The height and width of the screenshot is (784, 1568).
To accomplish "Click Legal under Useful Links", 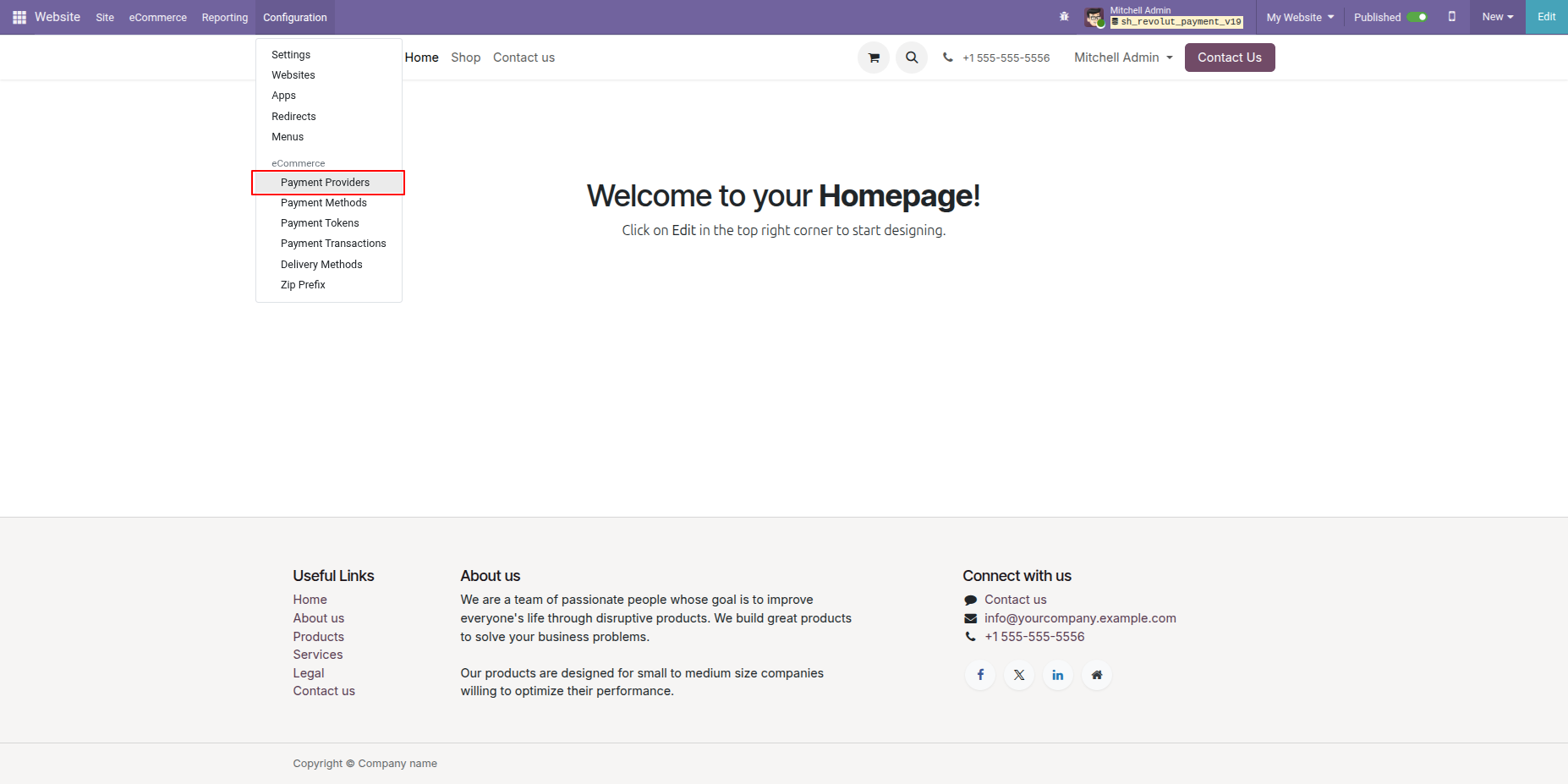I will [309, 673].
